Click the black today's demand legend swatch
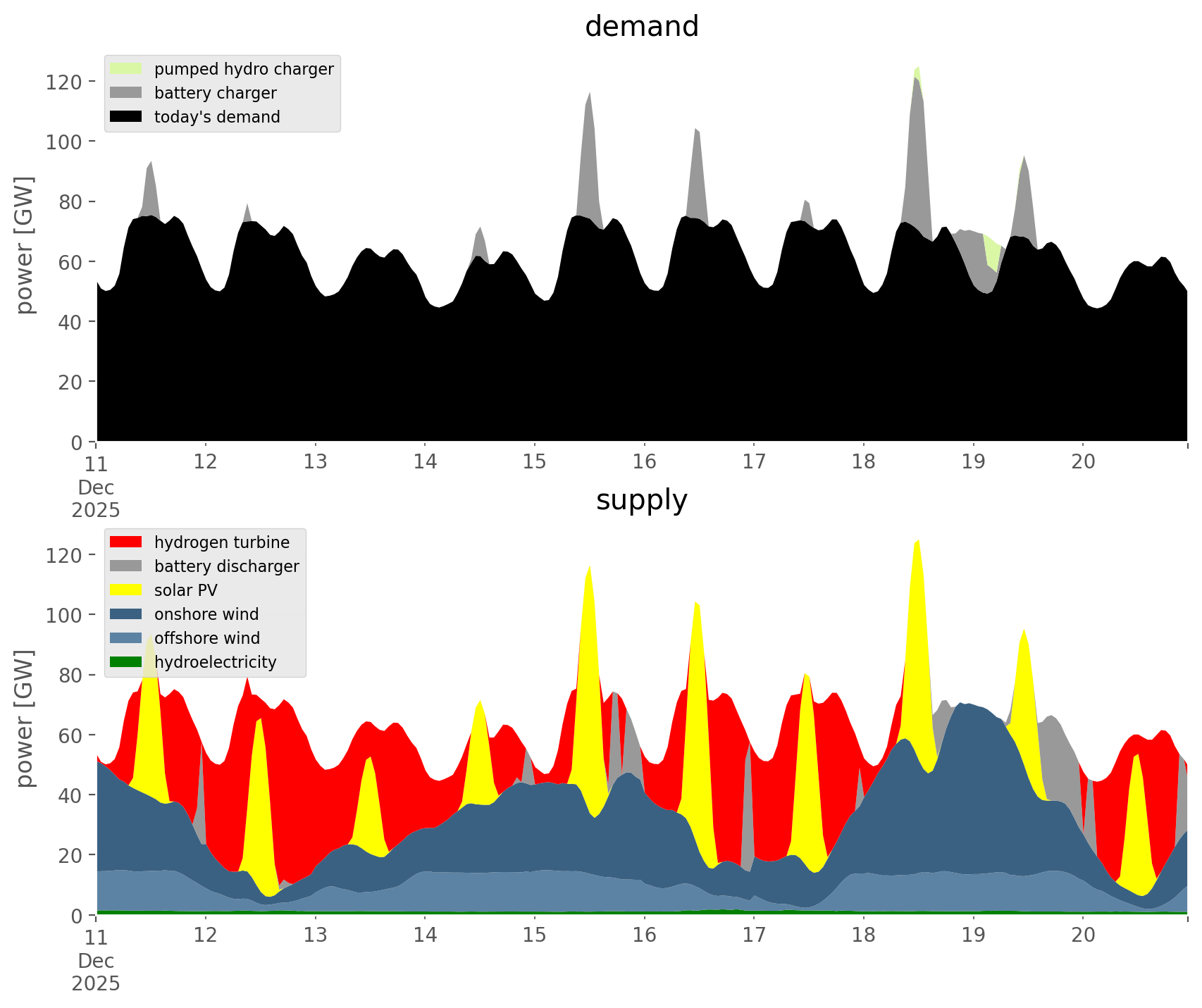 tap(127, 117)
